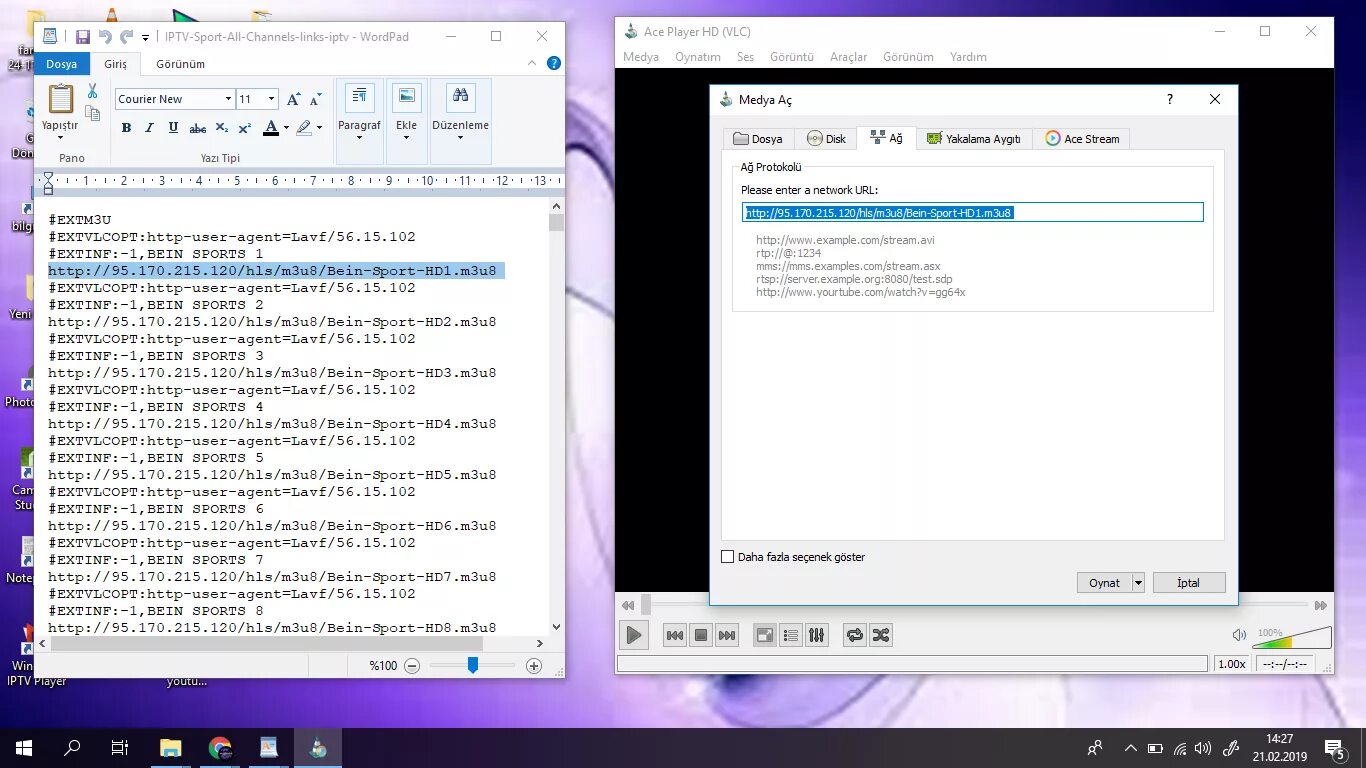Copy selection using copy icon

(x=92, y=113)
